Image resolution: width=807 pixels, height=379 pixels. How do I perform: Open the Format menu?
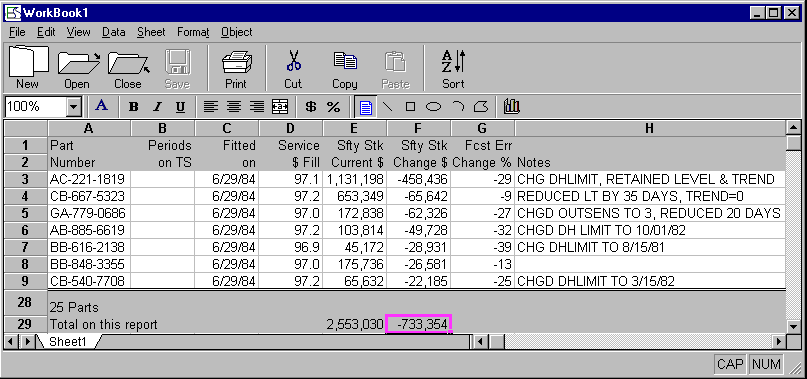click(193, 32)
